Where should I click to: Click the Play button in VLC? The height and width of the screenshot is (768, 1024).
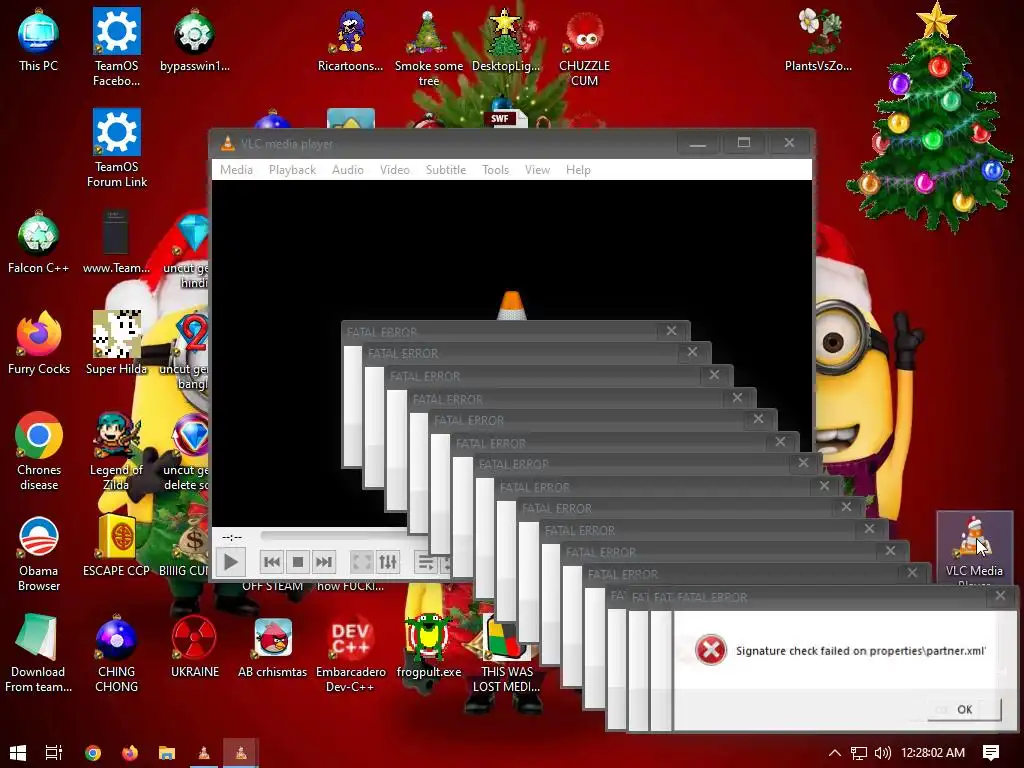(231, 562)
